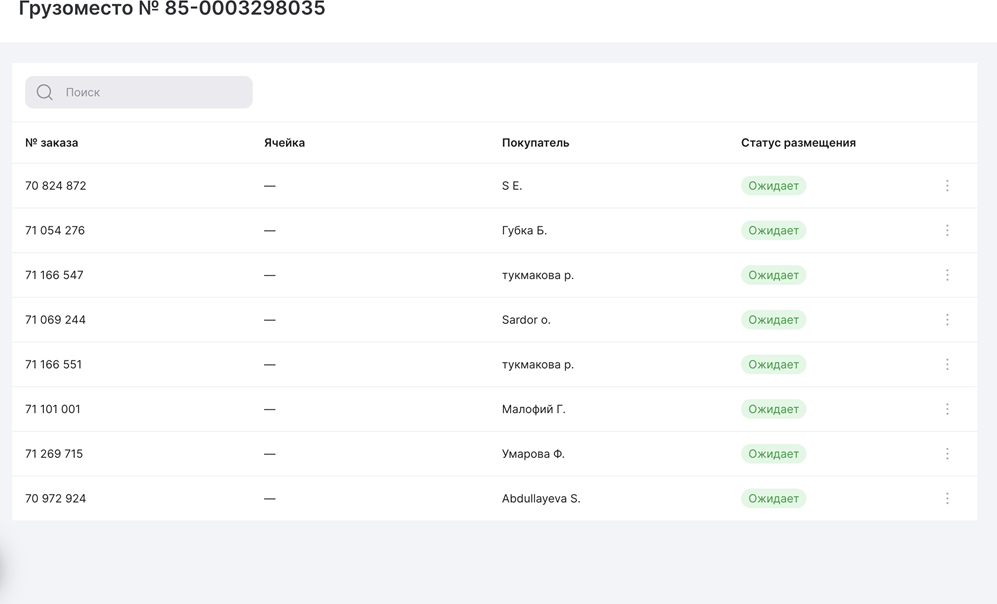This screenshot has width=997, height=604.
Task: Click the № заказа column header
Action: 52,143
